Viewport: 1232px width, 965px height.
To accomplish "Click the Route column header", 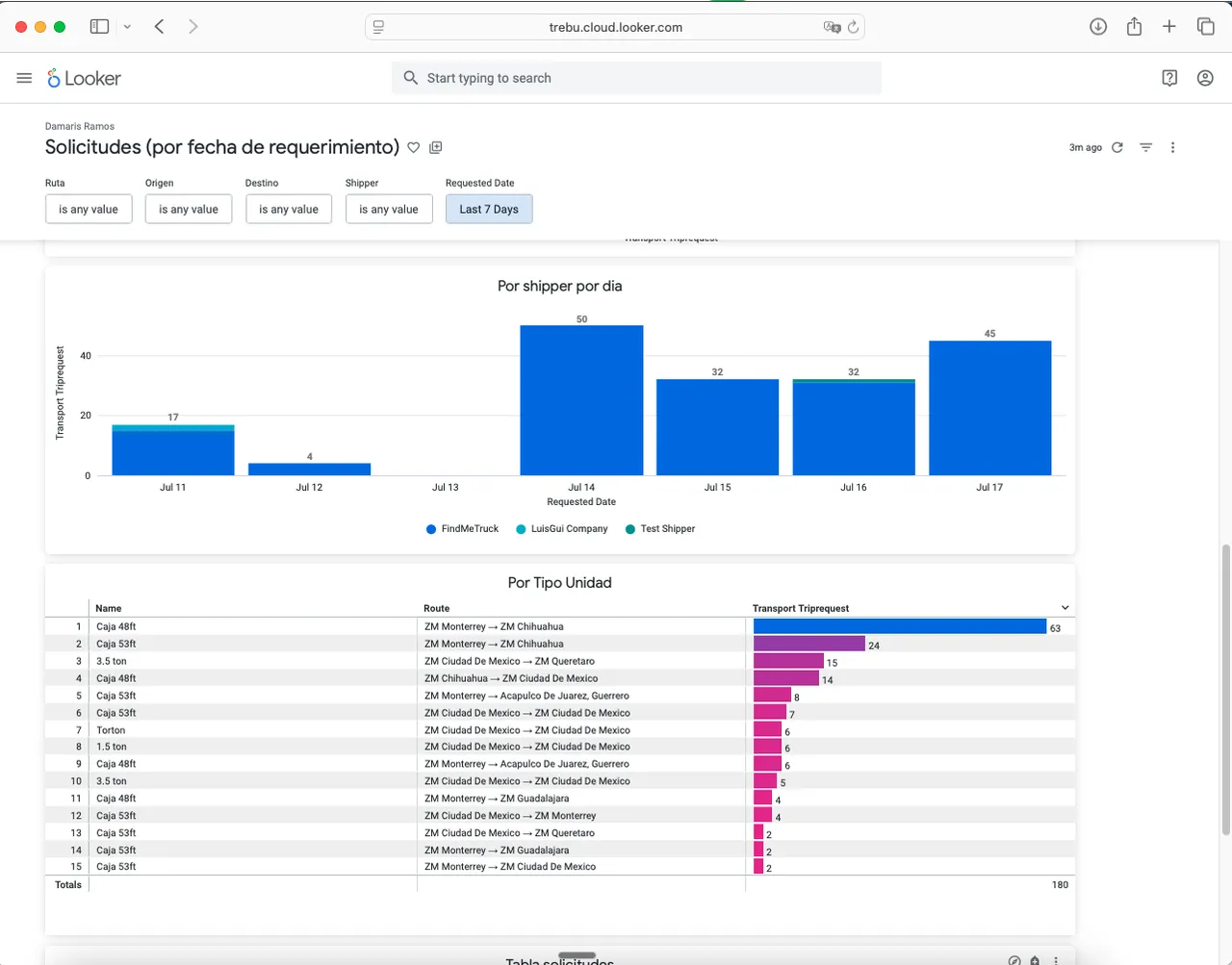I will (437, 608).
